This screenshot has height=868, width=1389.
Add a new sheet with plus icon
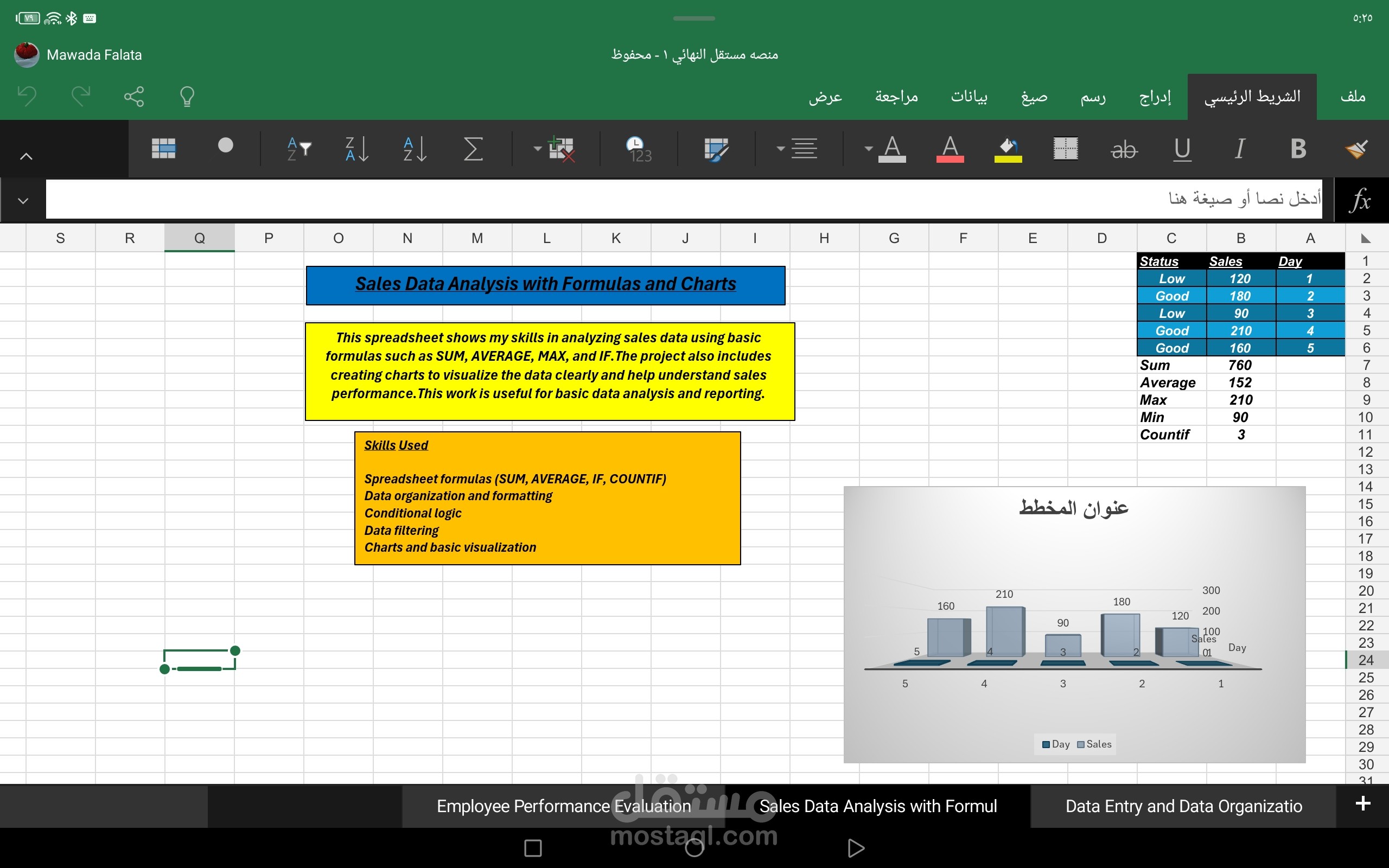click(x=1362, y=803)
